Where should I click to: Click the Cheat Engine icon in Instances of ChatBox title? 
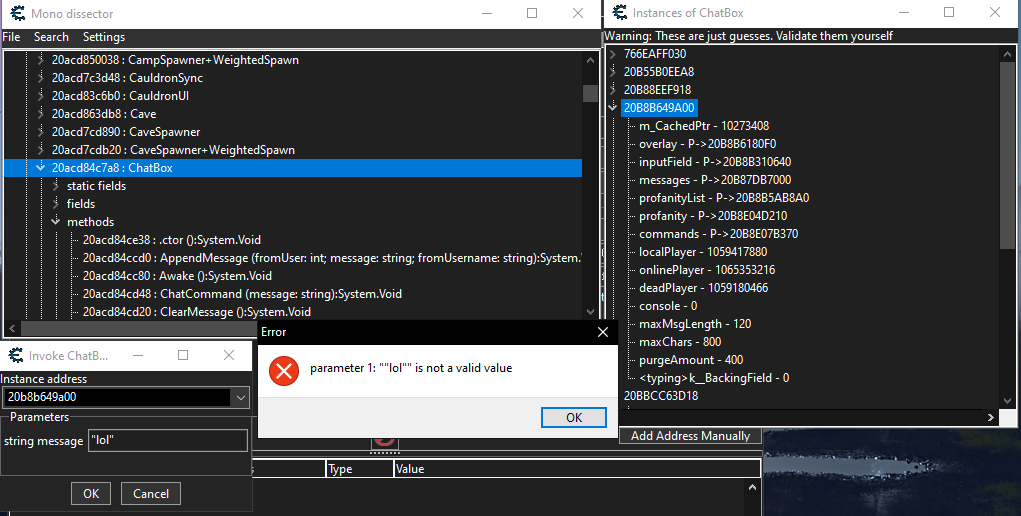tap(619, 12)
